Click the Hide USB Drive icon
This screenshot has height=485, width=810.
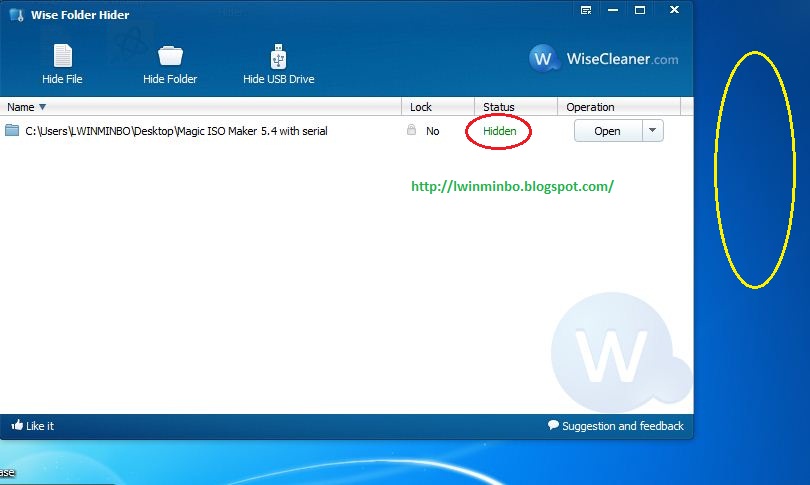(278, 56)
